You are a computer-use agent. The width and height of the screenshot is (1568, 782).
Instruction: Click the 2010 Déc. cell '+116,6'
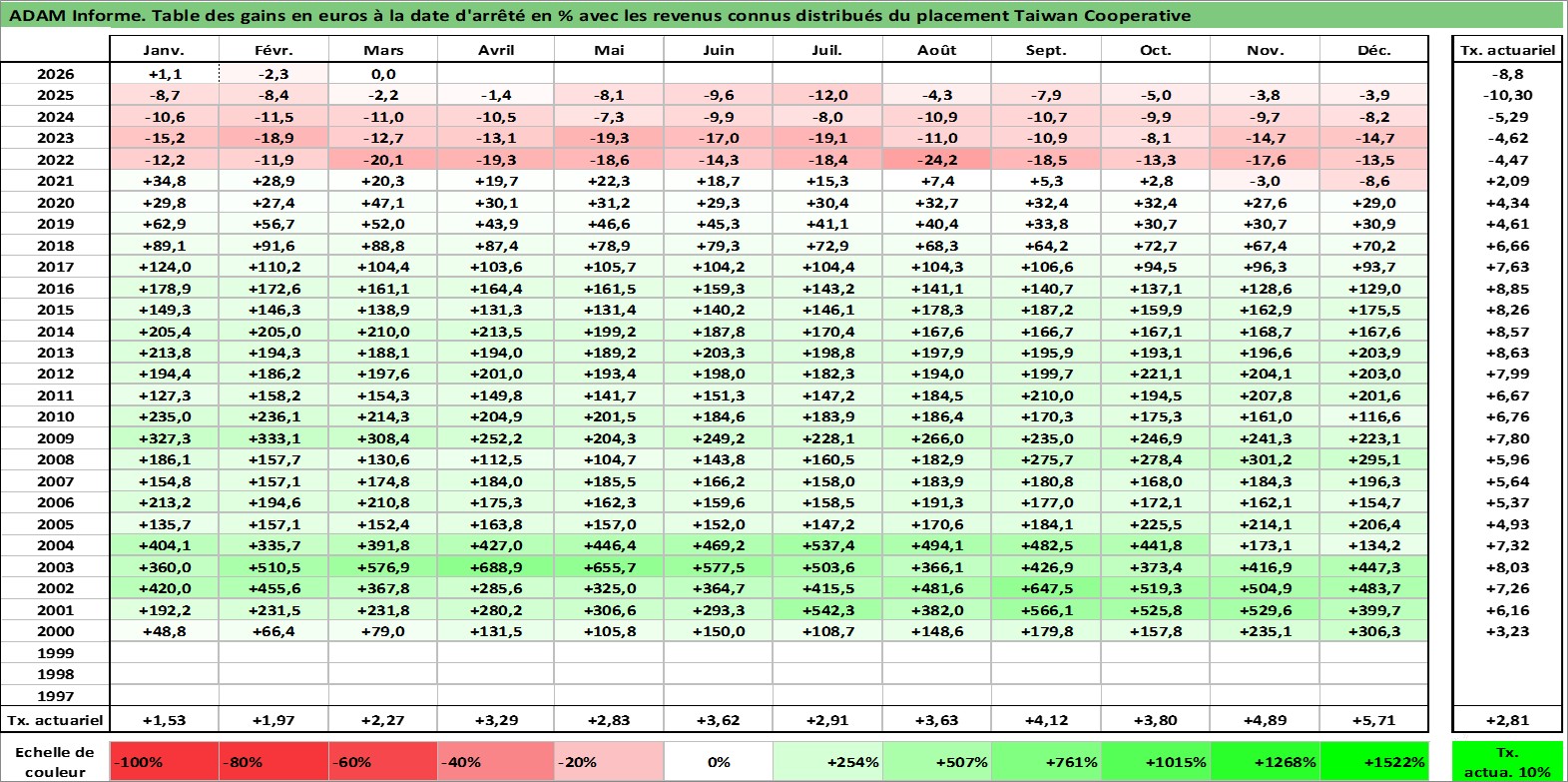click(1374, 416)
